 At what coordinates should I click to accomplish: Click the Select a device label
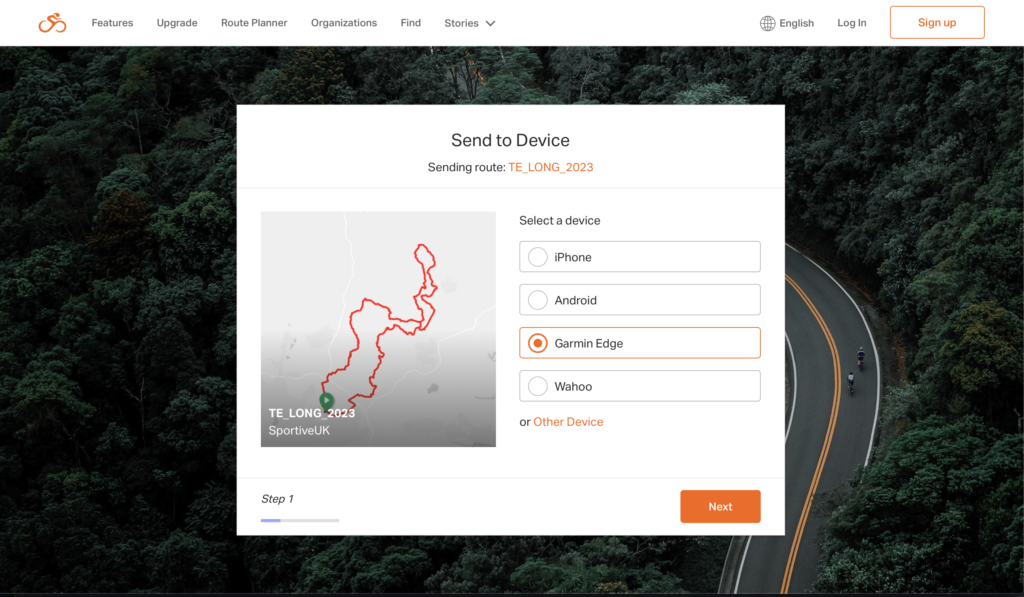(560, 221)
